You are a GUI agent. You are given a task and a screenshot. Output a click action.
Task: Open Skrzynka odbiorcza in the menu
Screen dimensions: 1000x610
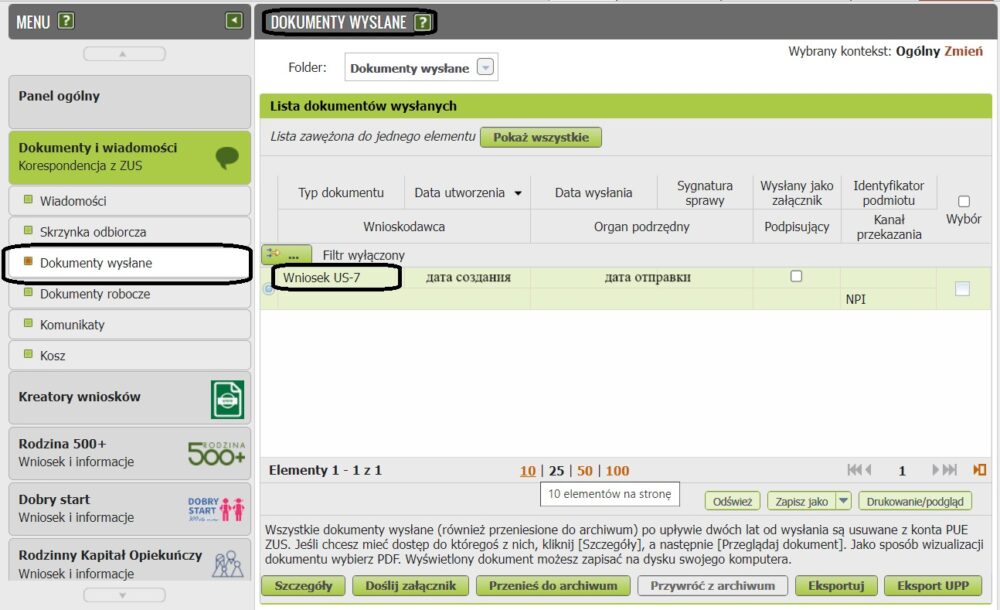[x=93, y=232]
